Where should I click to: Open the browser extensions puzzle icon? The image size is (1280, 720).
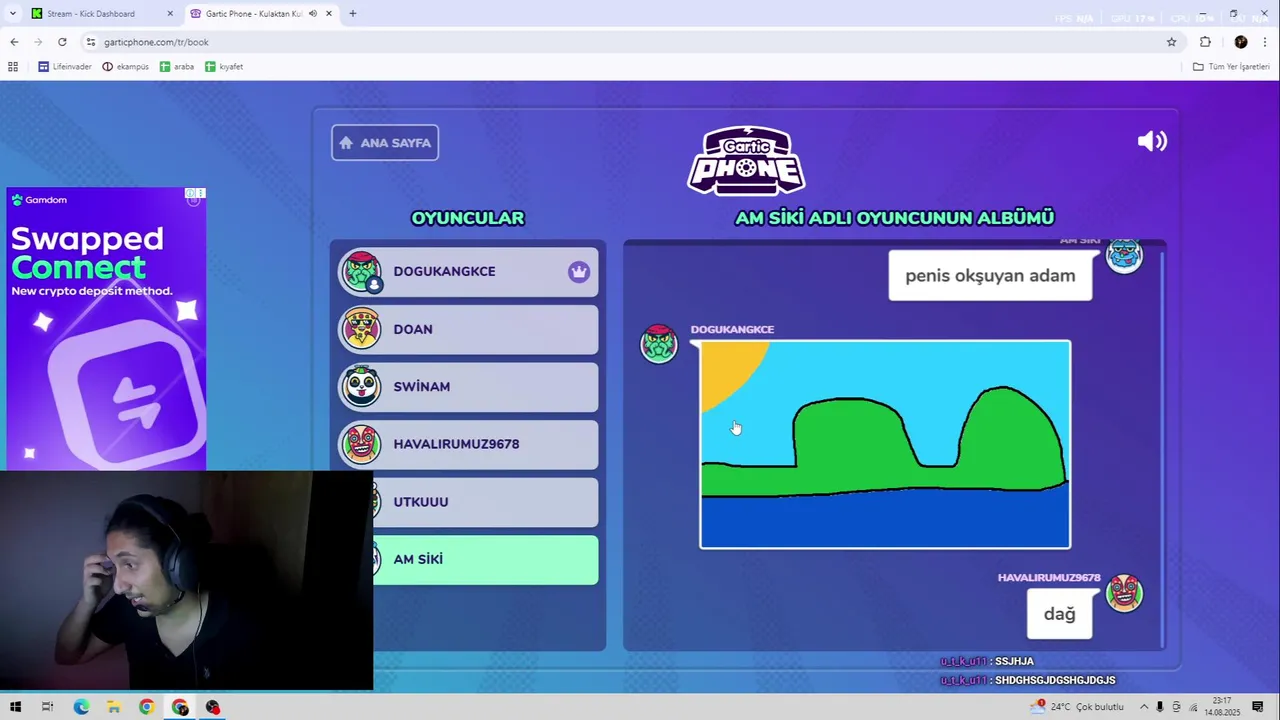click(x=1205, y=42)
